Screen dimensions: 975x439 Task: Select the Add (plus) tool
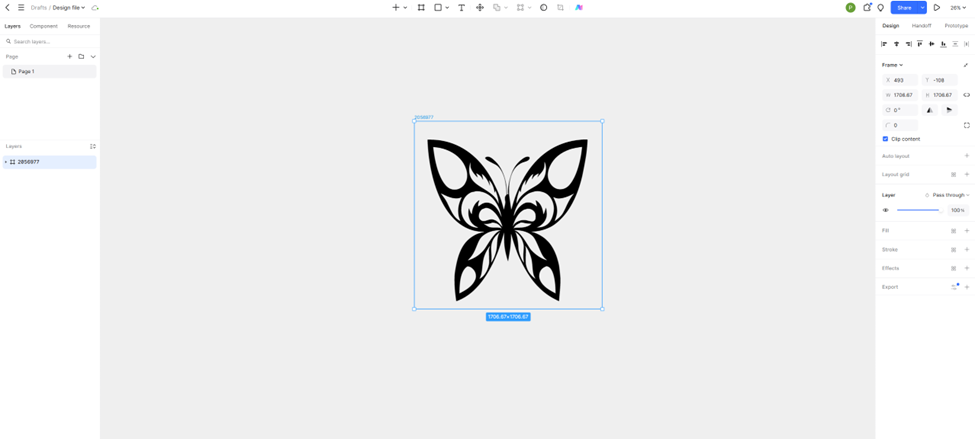pyautogui.click(x=395, y=7)
